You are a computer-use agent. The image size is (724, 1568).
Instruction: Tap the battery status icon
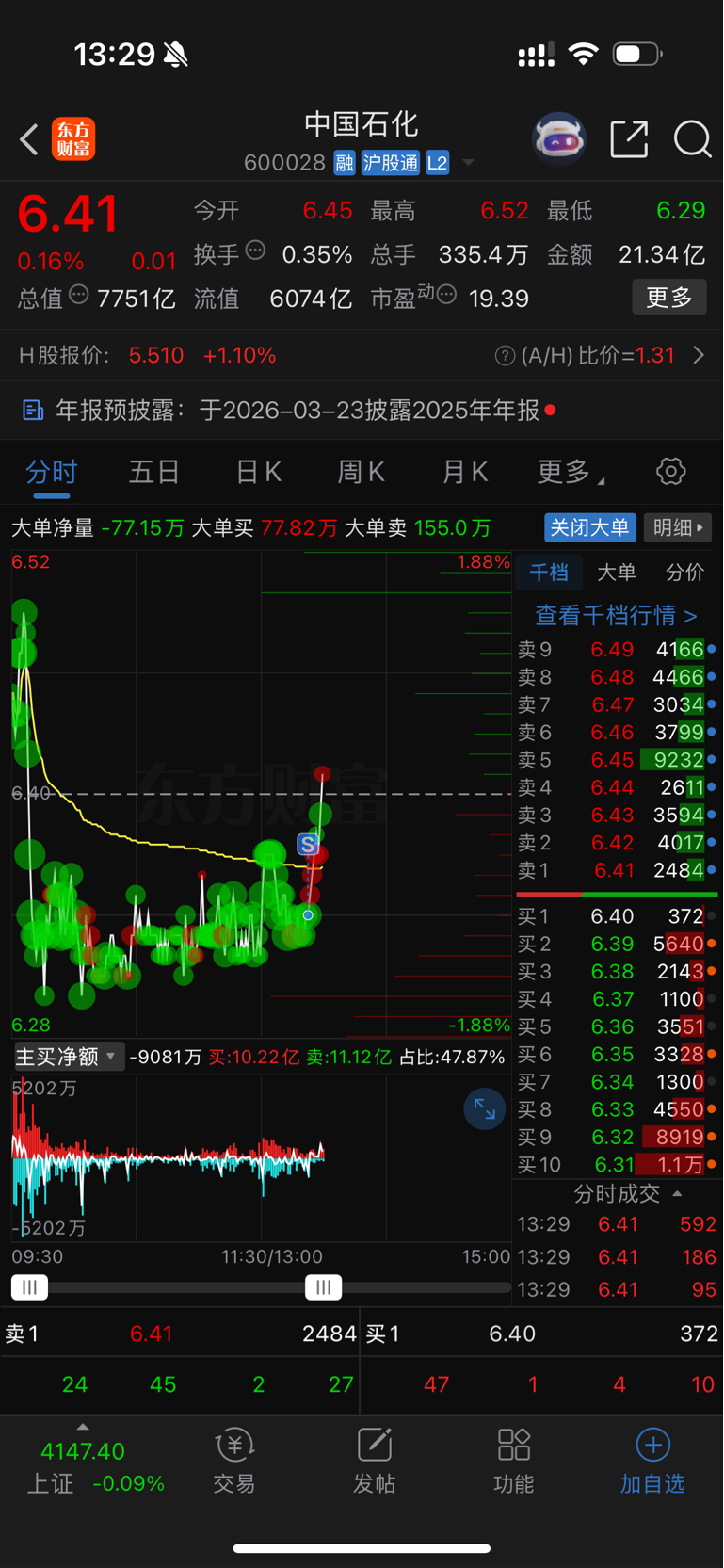(637, 54)
